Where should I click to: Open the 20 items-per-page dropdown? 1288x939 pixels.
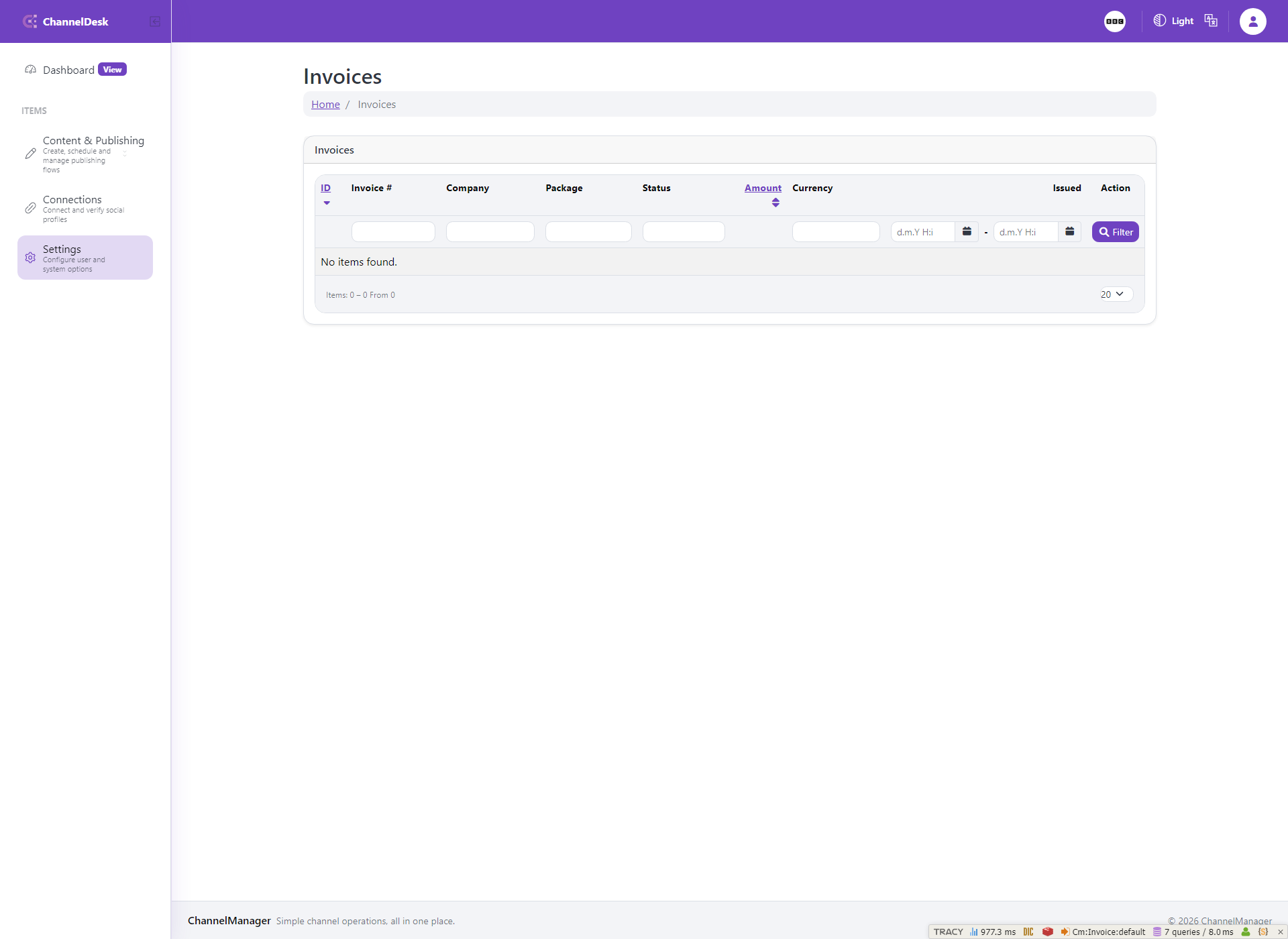point(1115,294)
